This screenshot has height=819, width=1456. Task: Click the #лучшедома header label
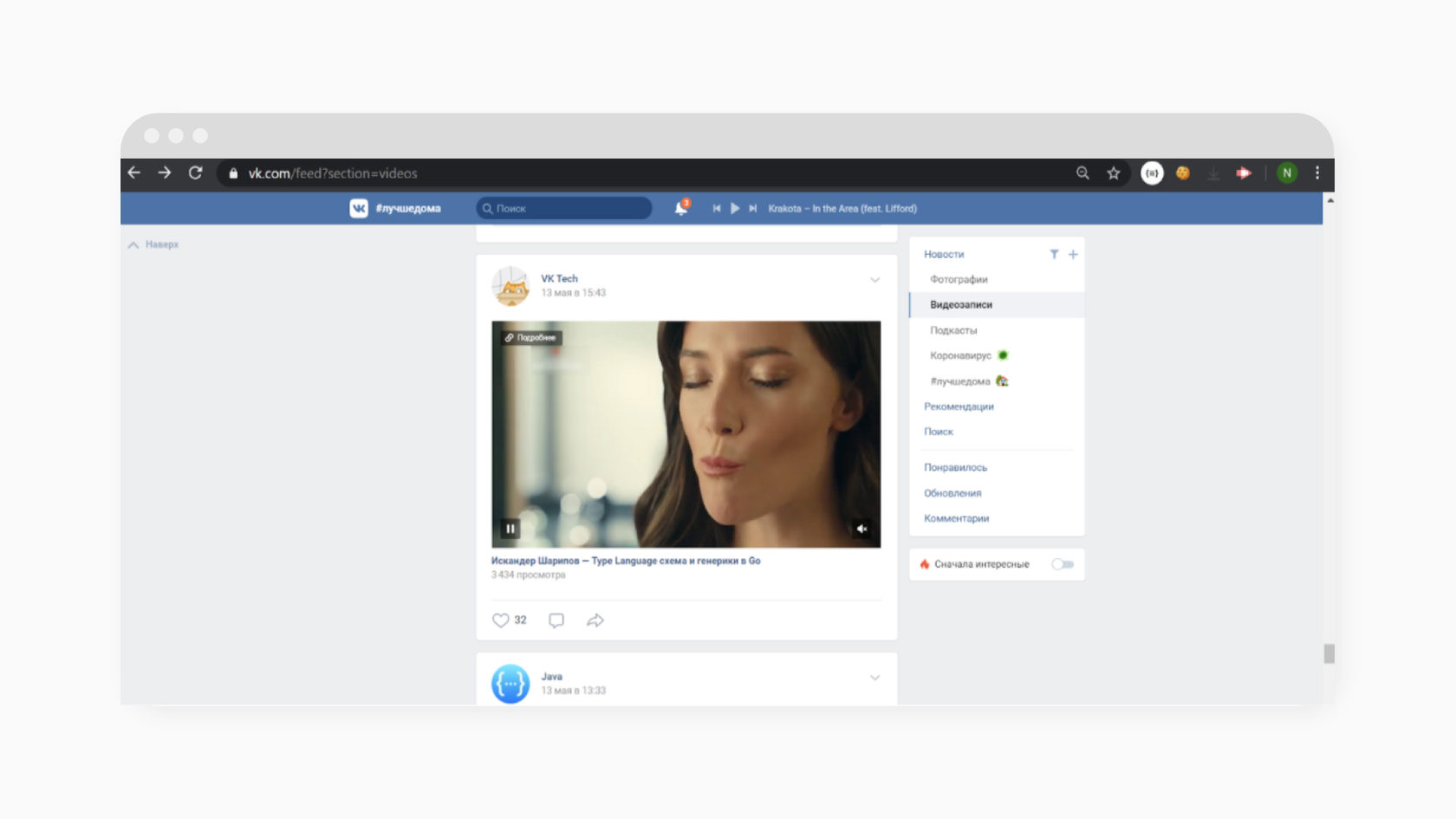[x=408, y=208]
